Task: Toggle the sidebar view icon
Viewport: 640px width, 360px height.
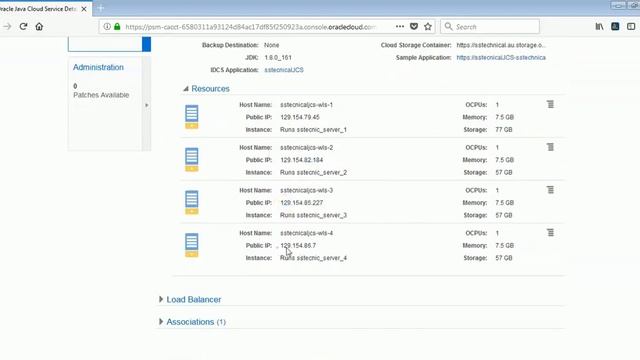Action: point(631,27)
